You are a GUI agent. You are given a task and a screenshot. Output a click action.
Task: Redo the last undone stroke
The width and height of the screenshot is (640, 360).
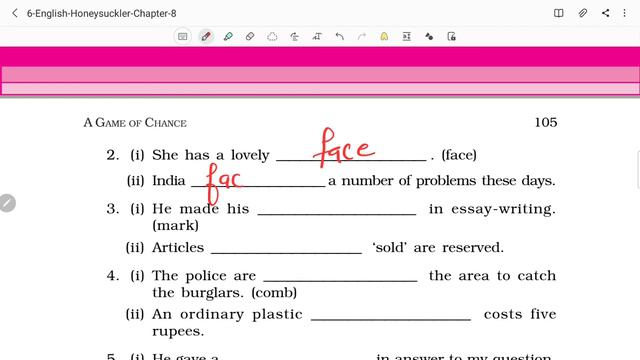(x=362, y=37)
